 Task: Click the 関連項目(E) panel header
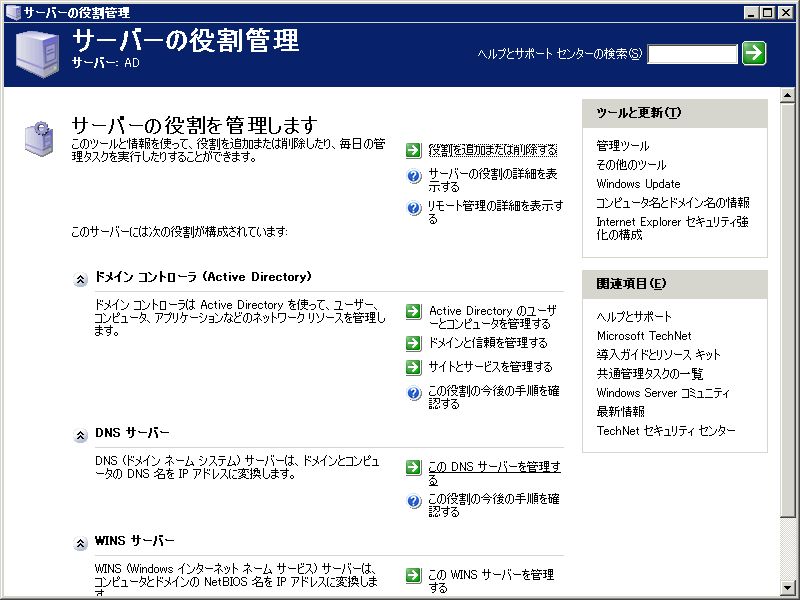tap(674, 284)
